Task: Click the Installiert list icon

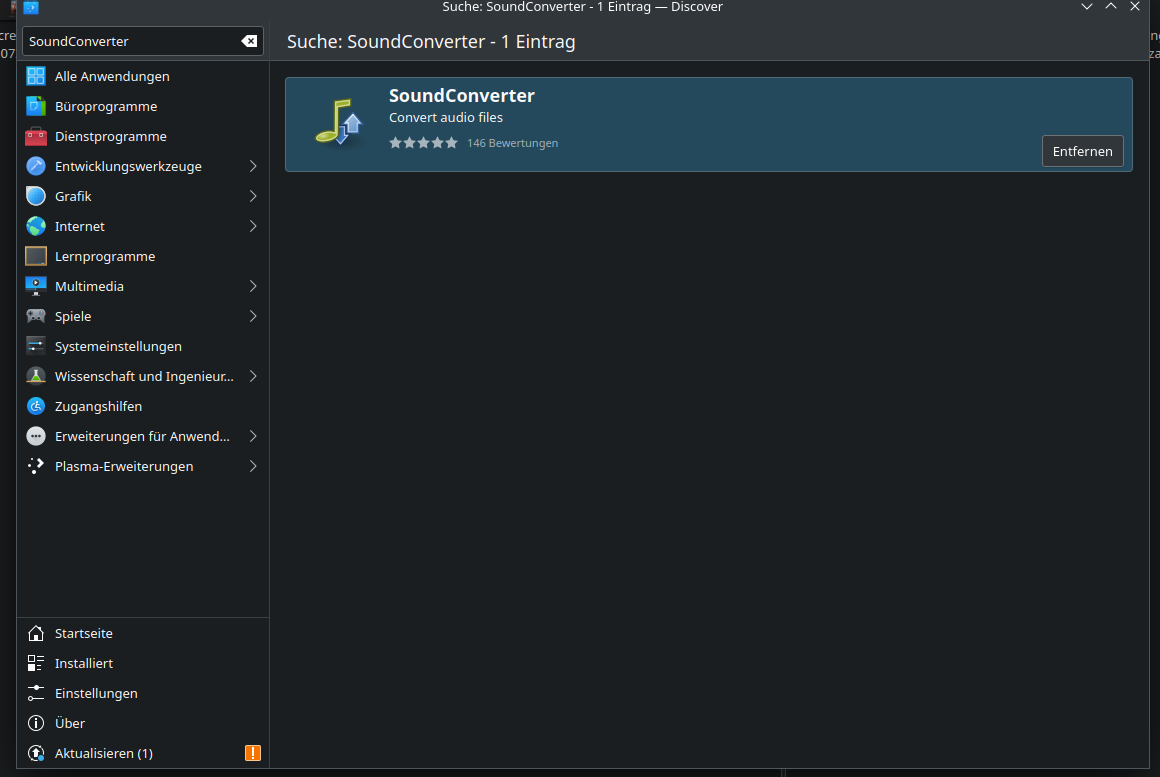Action: click(x=36, y=663)
